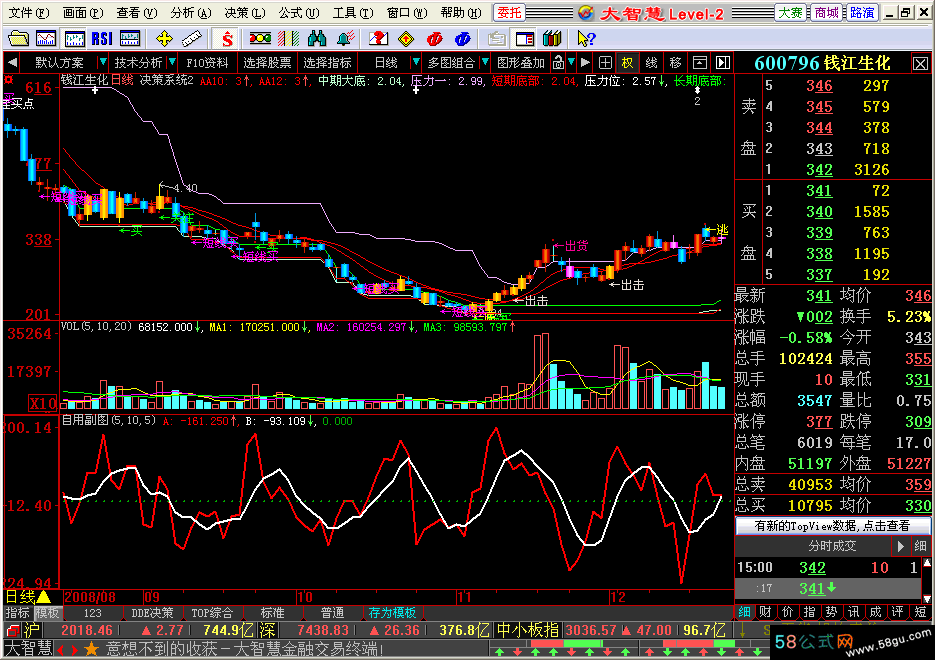Click the 存为模板 link

pos(392,613)
